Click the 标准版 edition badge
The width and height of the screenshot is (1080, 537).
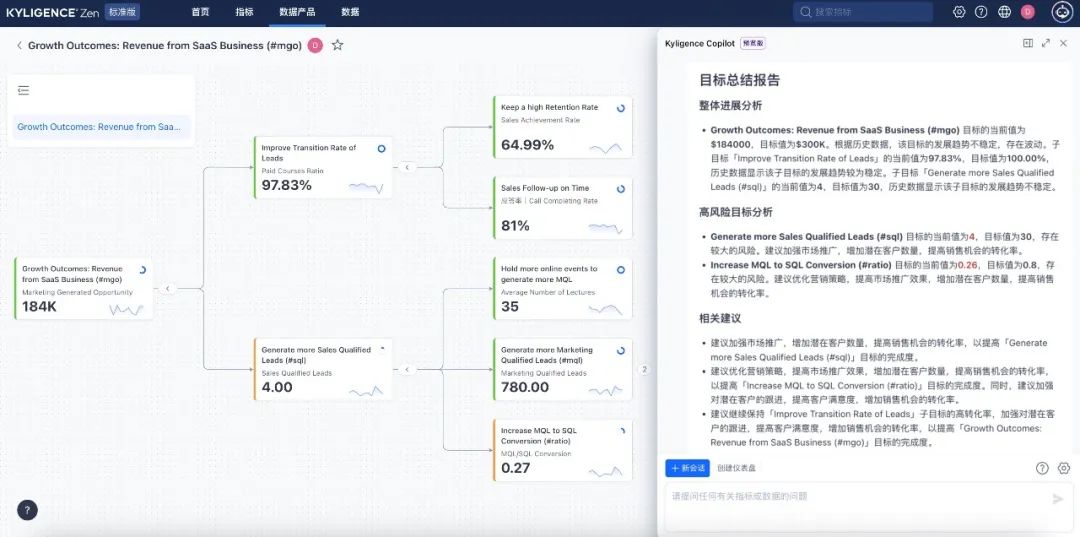pyautogui.click(x=122, y=12)
